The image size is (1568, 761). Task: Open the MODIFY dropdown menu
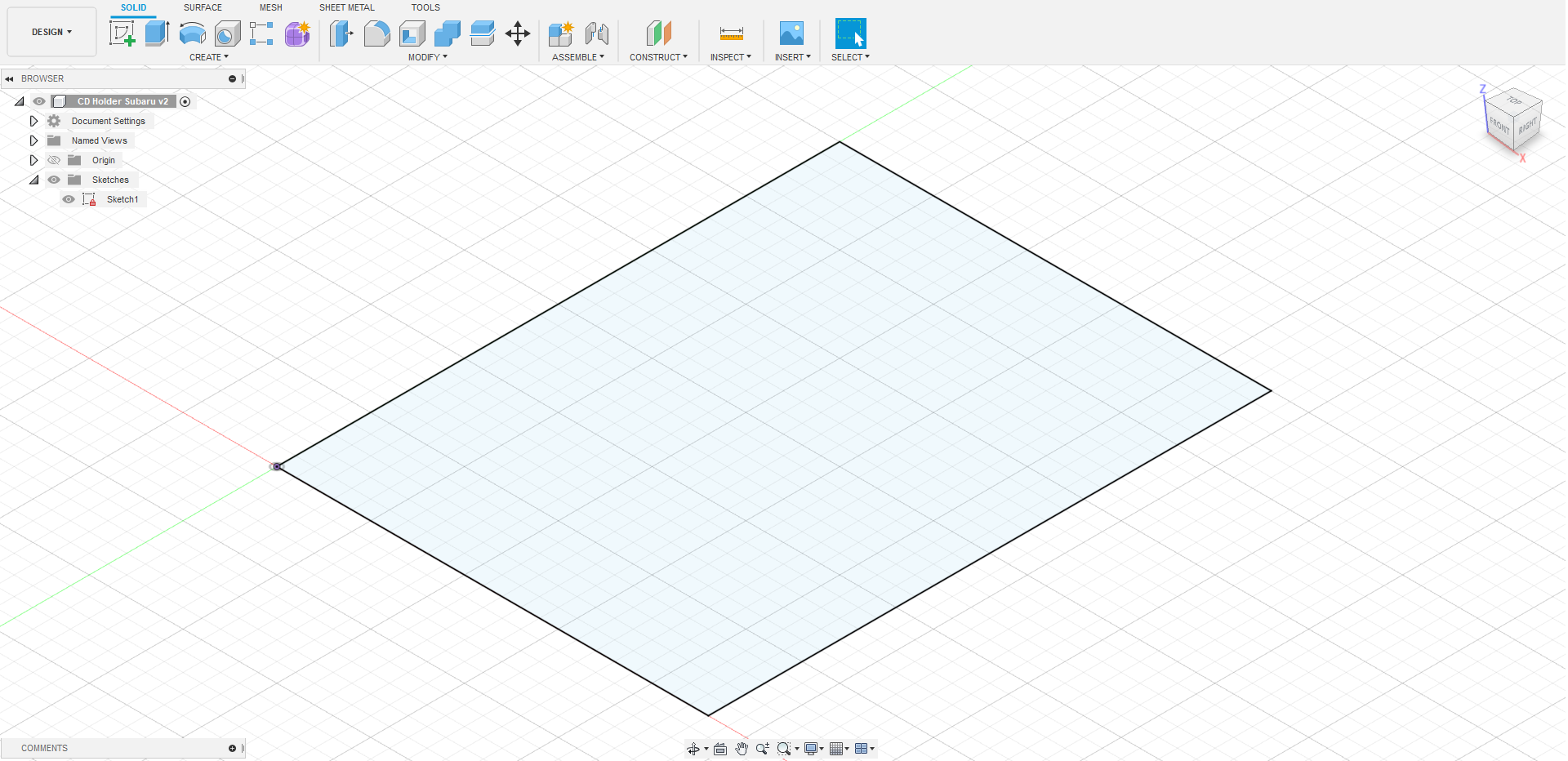coord(428,57)
